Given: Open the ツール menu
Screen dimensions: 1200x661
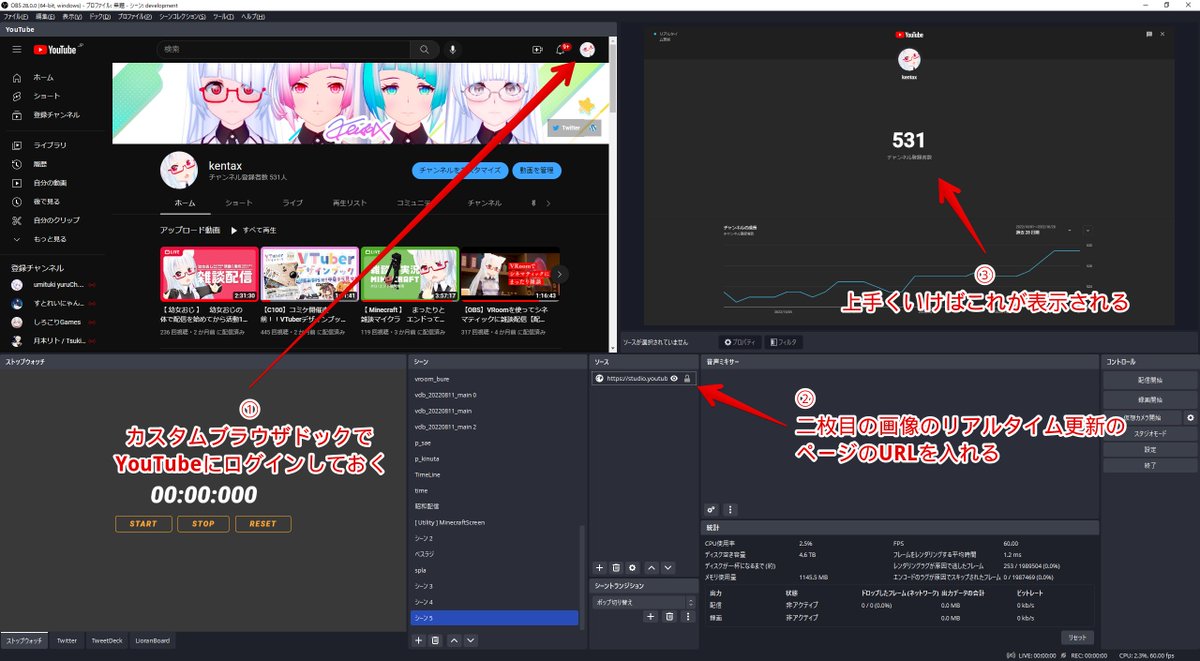Looking at the screenshot, I should coord(223,17).
